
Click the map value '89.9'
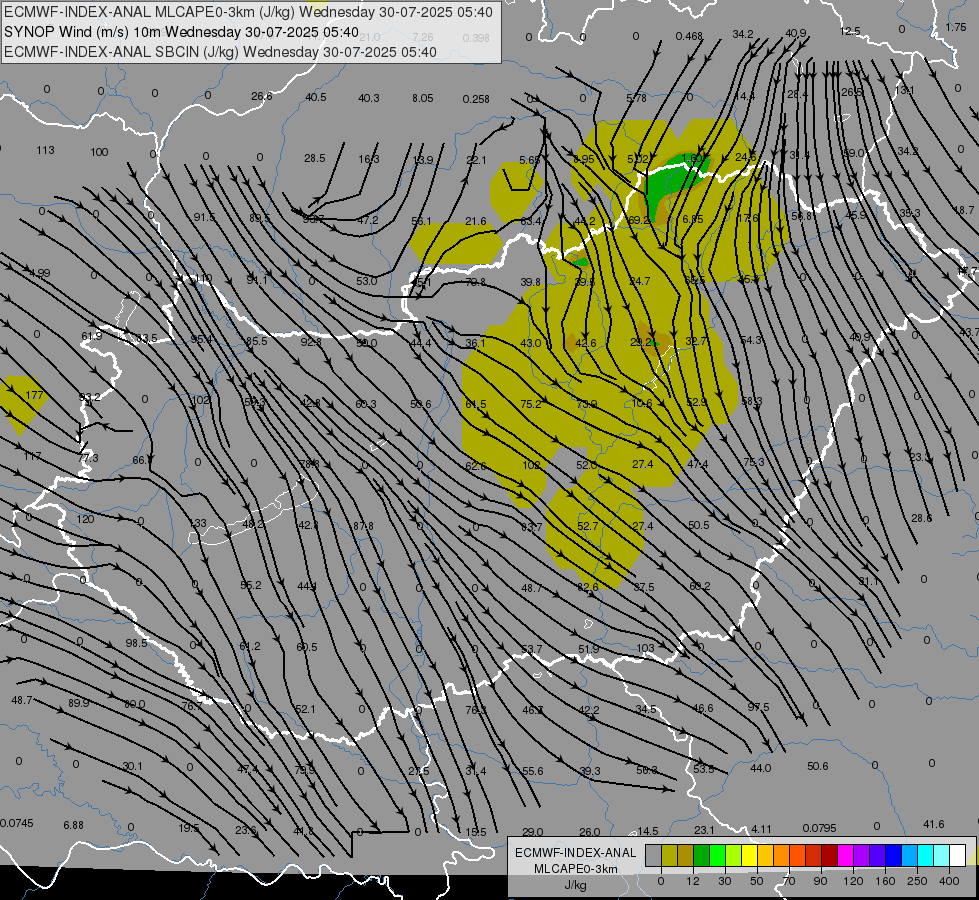click(78, 703)
